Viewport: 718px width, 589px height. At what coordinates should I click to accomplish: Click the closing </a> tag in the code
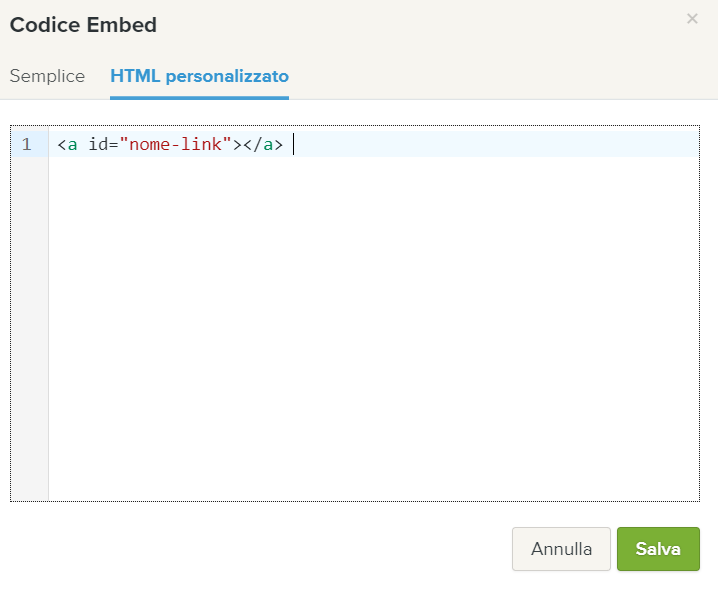click(x=263, y=144)
